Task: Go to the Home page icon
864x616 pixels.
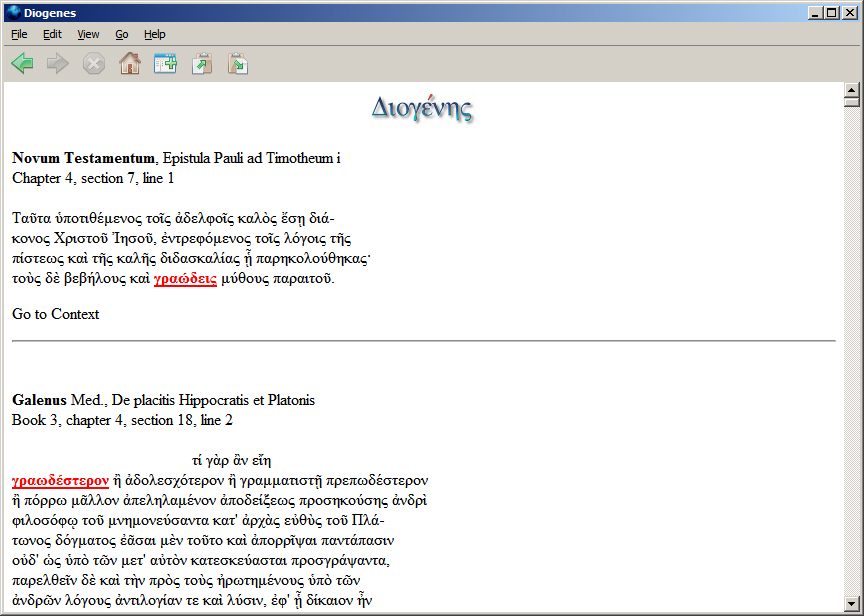Action: click(x=129, y=64)
